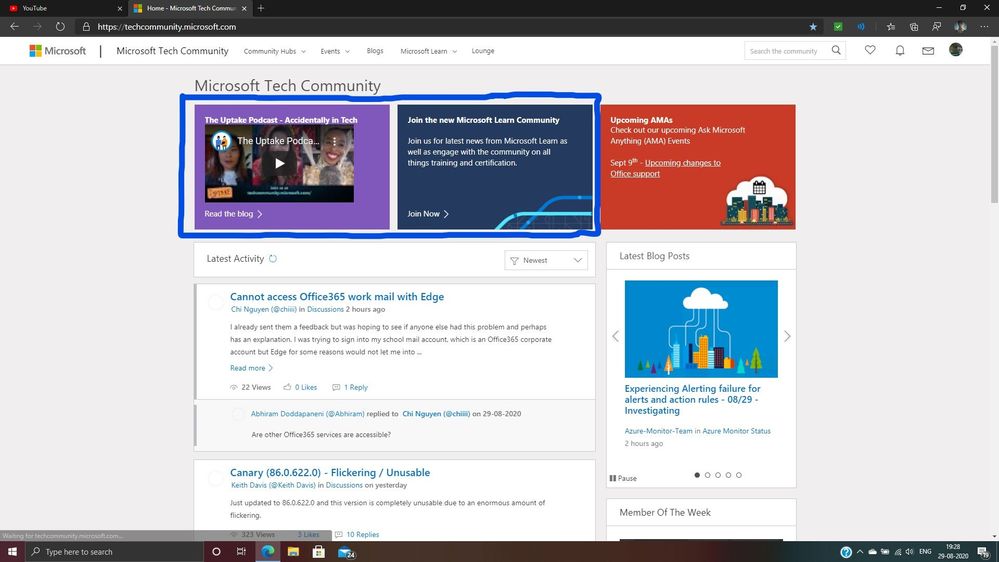Open the cloud city blog thumbnail
This screenshot has width=999, height=562.
point(701,329)
